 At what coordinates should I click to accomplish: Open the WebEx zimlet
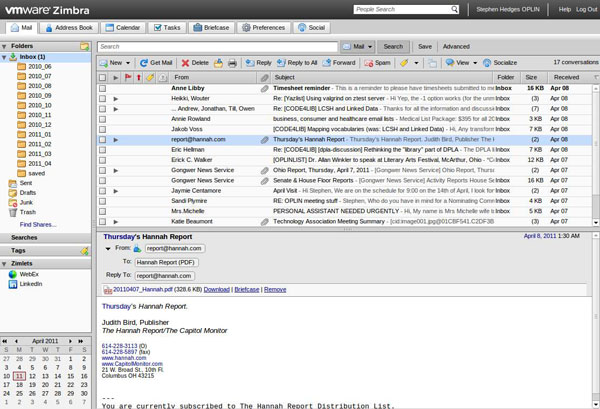pyautogui.click(x=28, y=273)
